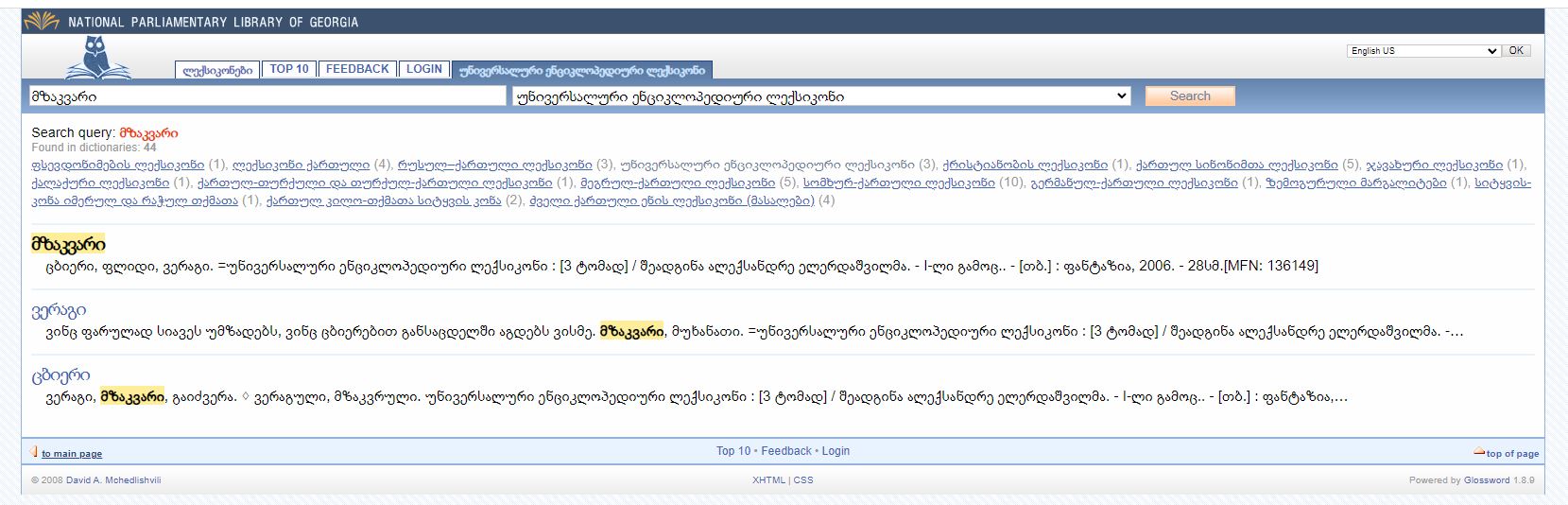Click the footer Feedback link
This screenshot has width=1568, height=505.
tap(786, 451)
